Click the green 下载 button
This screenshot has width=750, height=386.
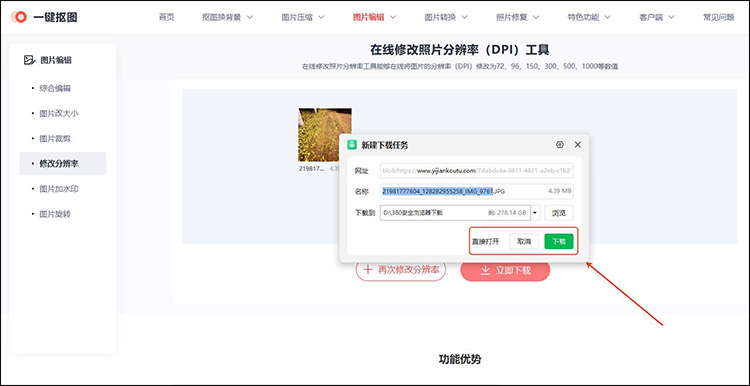pyautogui.click(x=559, y=242)
